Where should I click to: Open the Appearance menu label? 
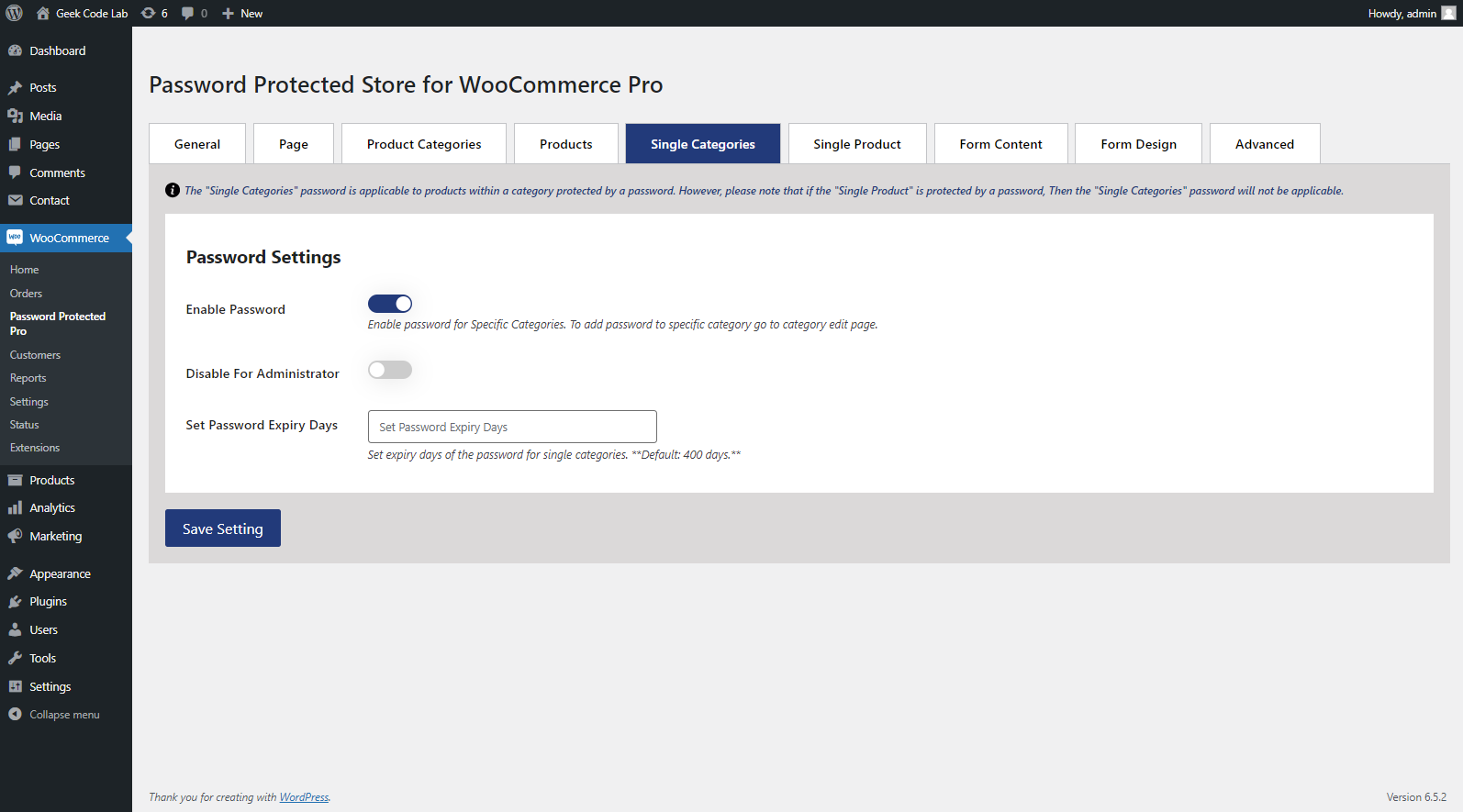coord(61,573)
